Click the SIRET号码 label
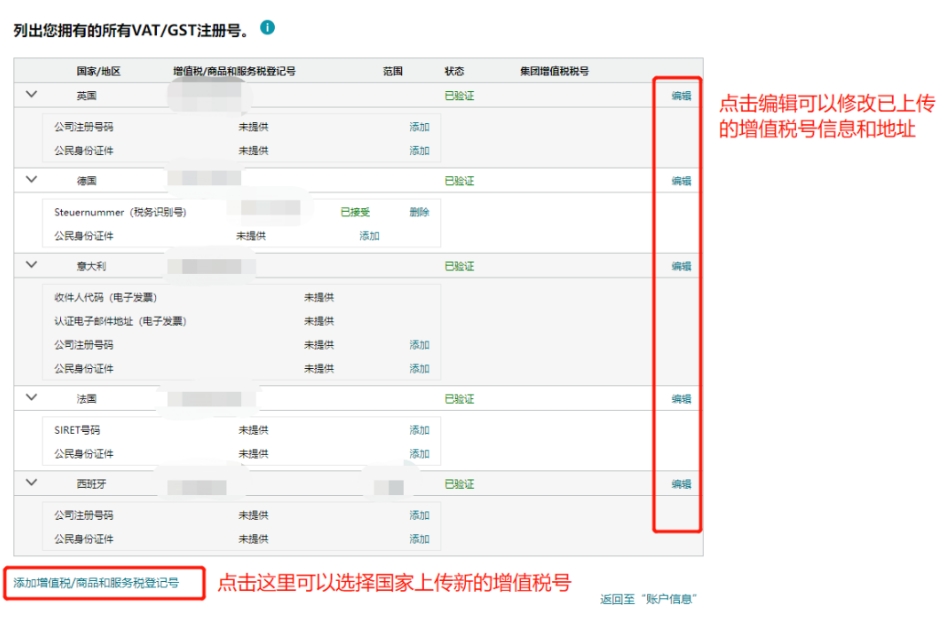Screen dimensions: 947x641 [77, 430]
